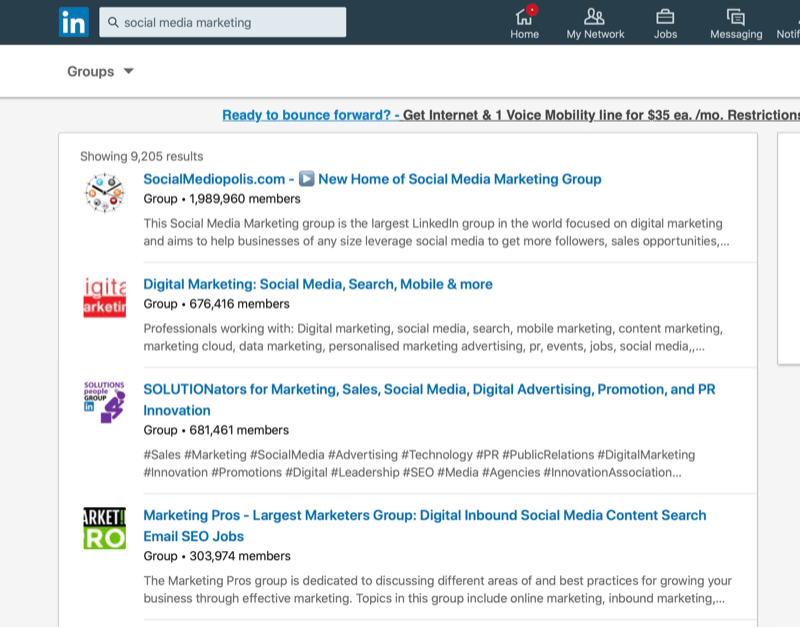
Task: Expand the Groups filter dropdown
Action: tap(100, 71)
